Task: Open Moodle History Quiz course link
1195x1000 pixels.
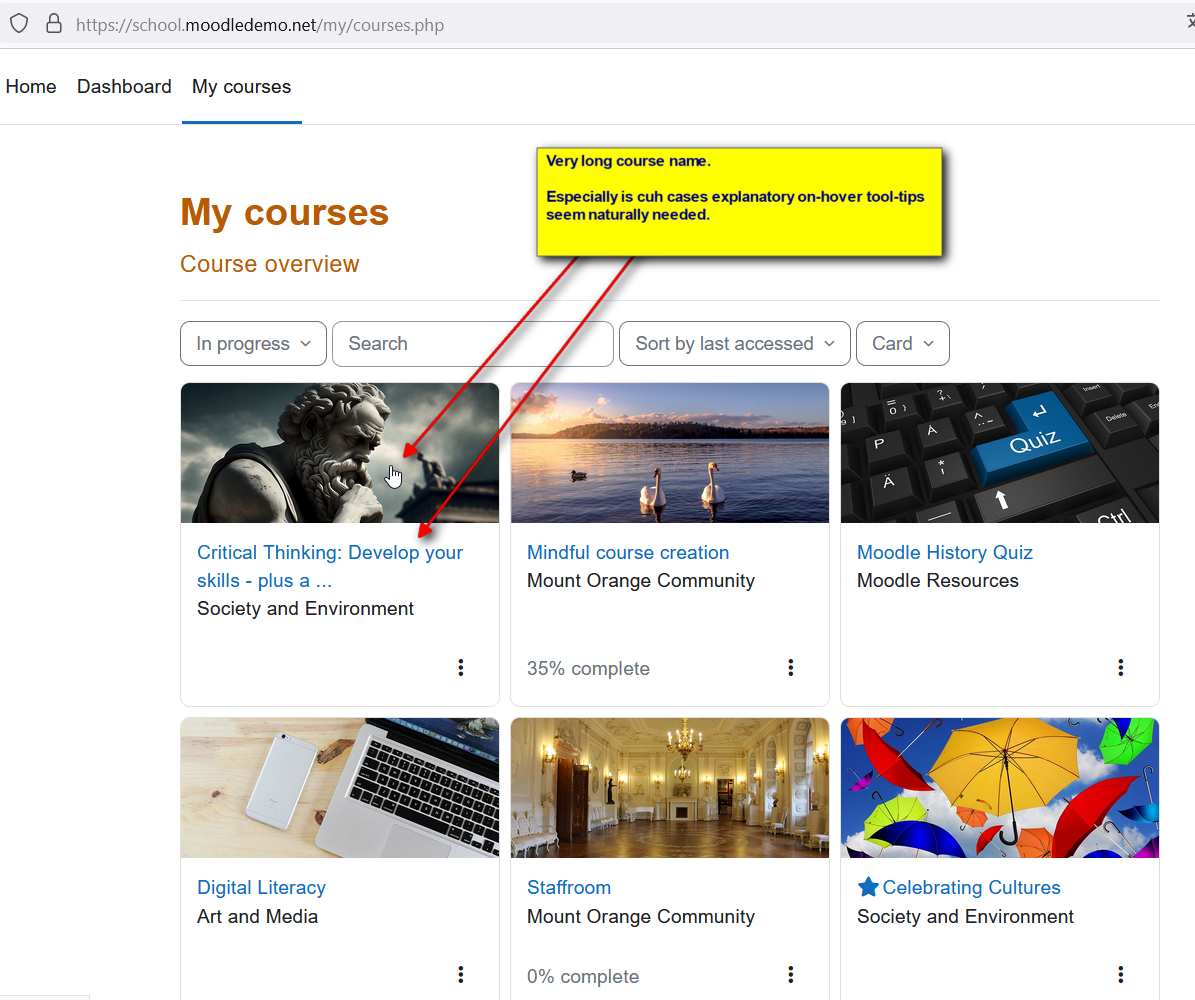Action: (x=945, y=553)
